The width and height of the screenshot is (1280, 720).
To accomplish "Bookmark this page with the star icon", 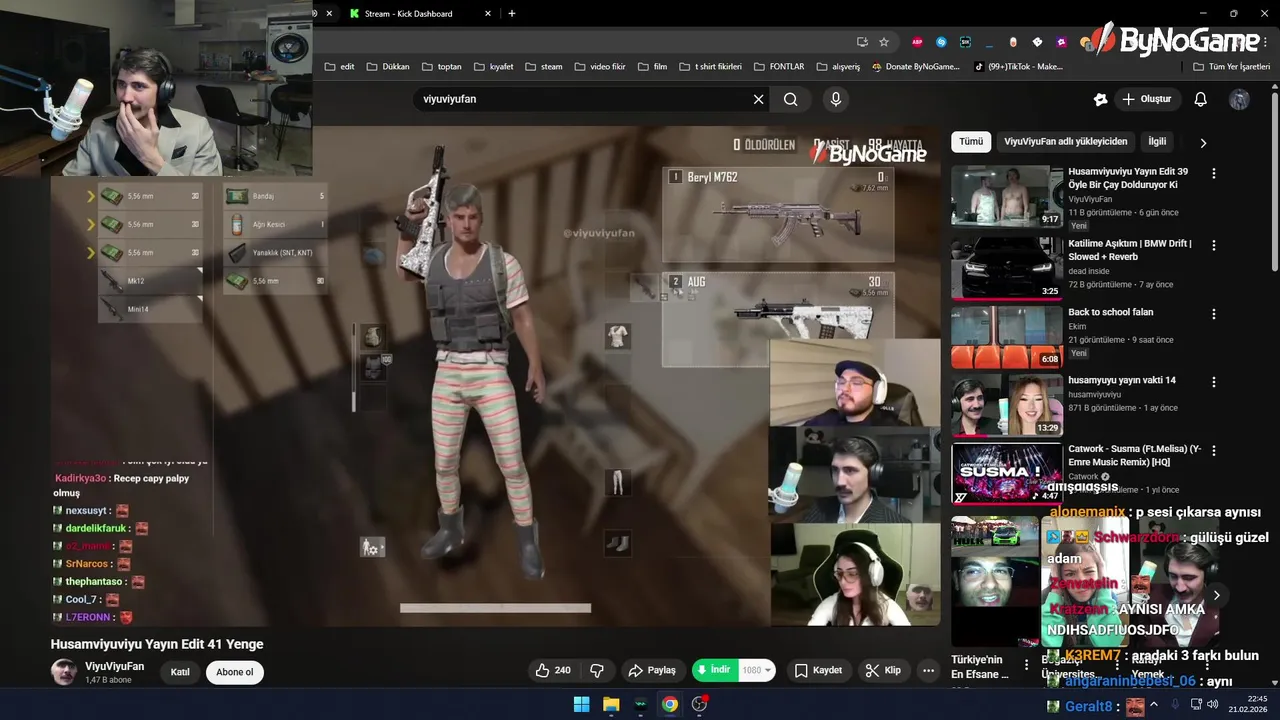I will [x=884, y=42].
